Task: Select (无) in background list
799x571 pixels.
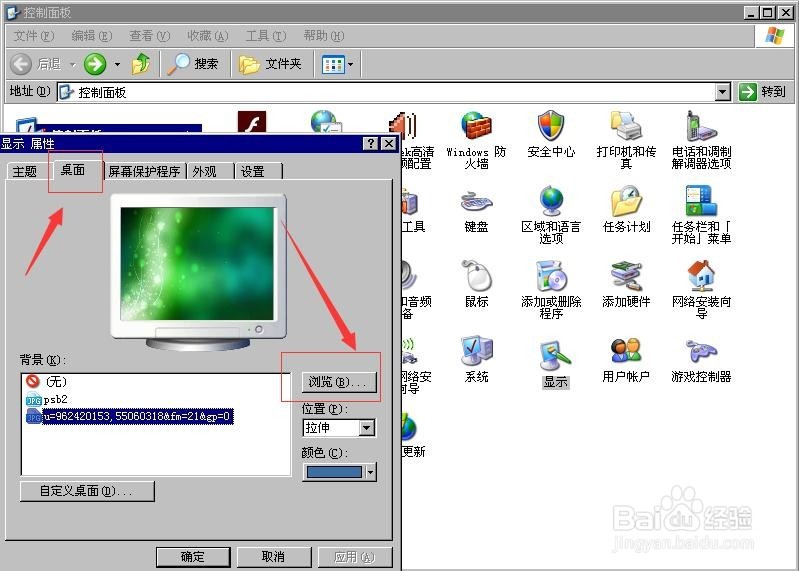Action: pyautogui.click(x=47, y=381)
